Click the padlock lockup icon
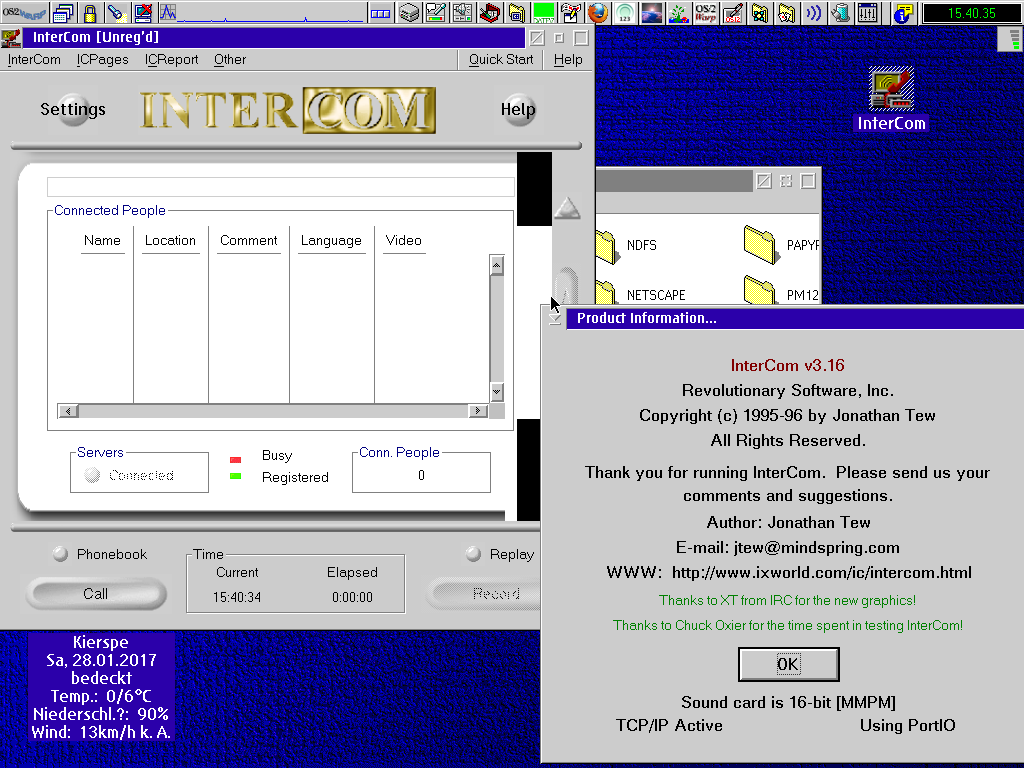 [90, 12]
